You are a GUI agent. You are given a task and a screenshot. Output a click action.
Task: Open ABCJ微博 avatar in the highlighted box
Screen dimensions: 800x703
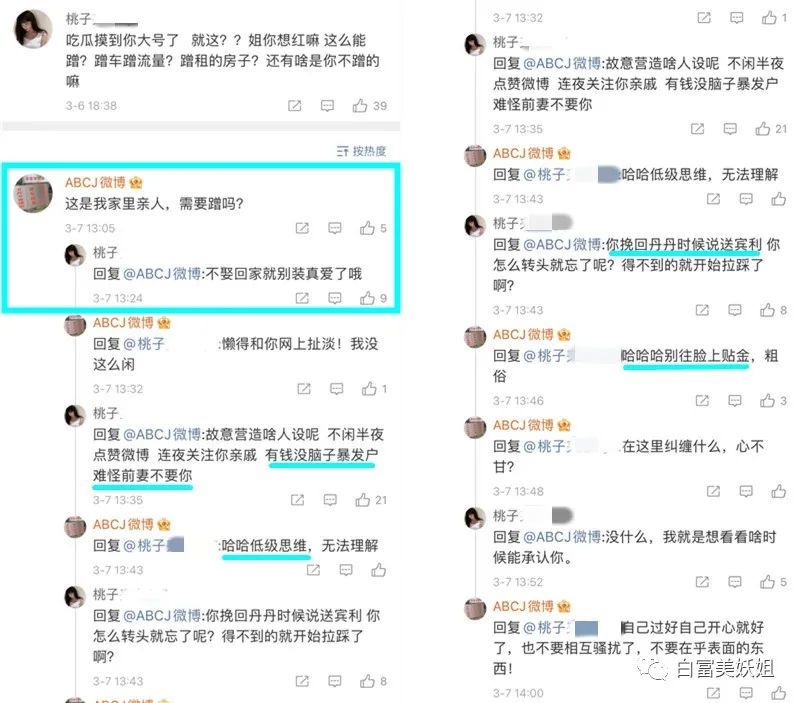[33, 193]
